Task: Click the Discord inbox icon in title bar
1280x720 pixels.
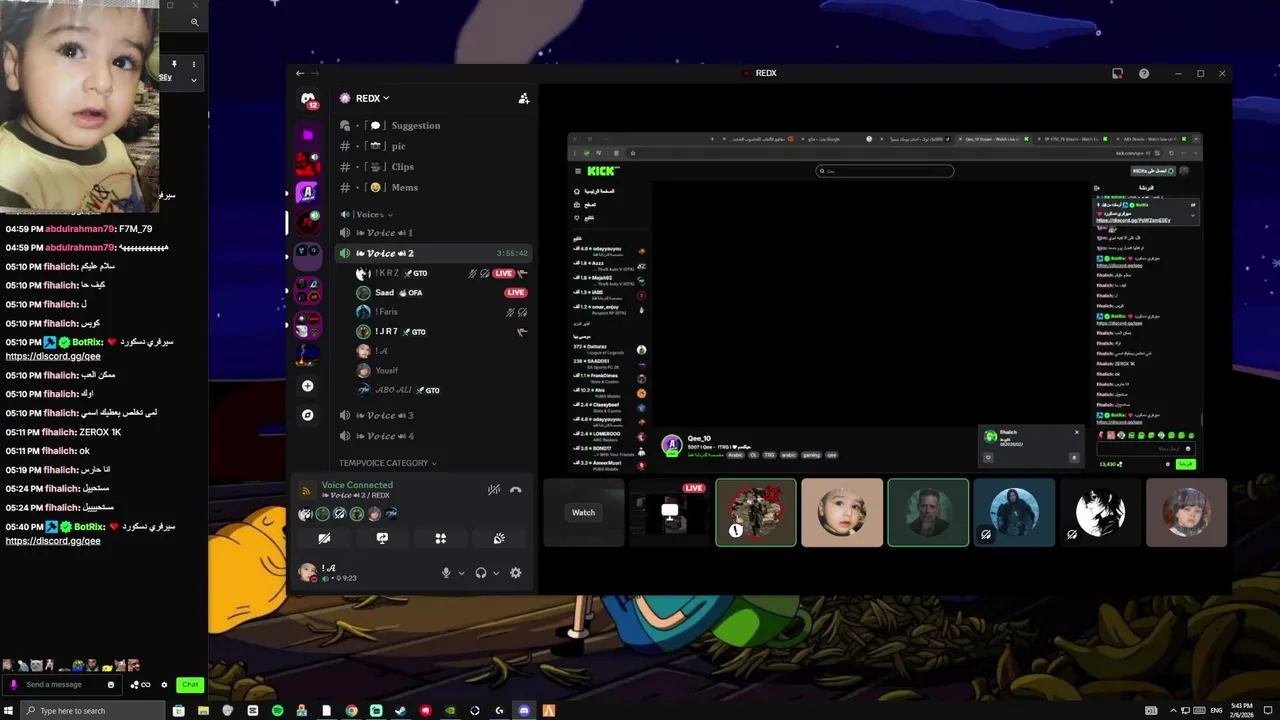Action: click(1117, 73)
